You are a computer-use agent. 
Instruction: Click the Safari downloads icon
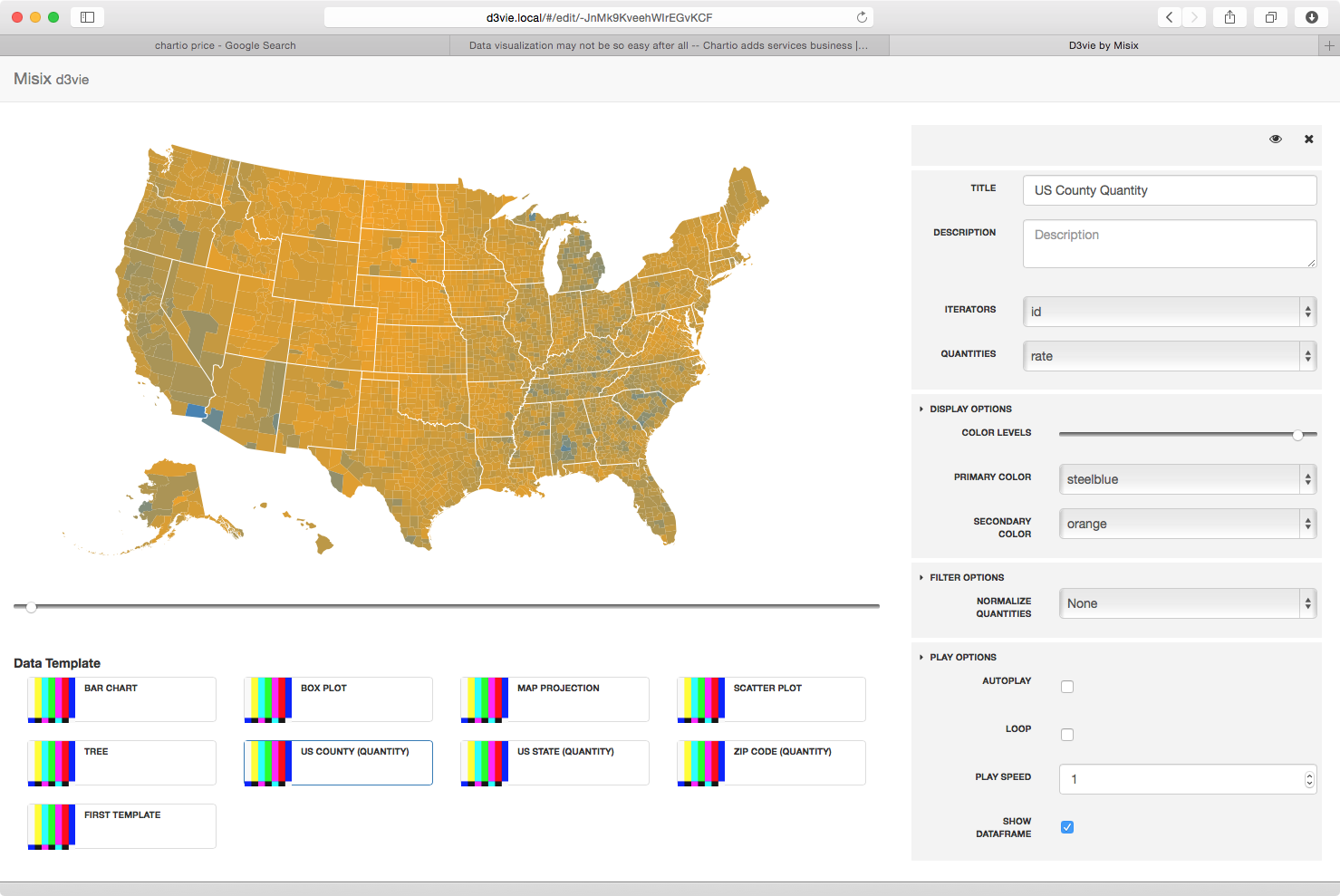point(1311,17)
